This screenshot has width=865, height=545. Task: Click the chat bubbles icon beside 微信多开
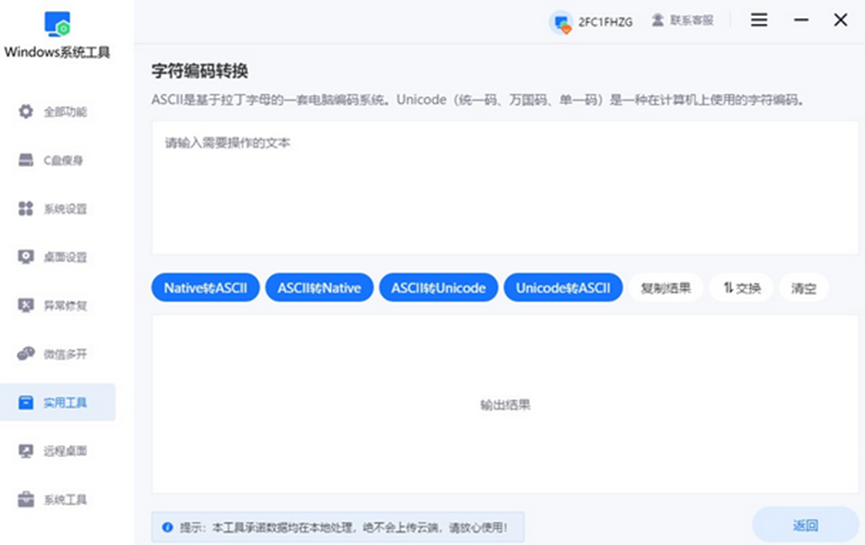[x=26, y=354]
